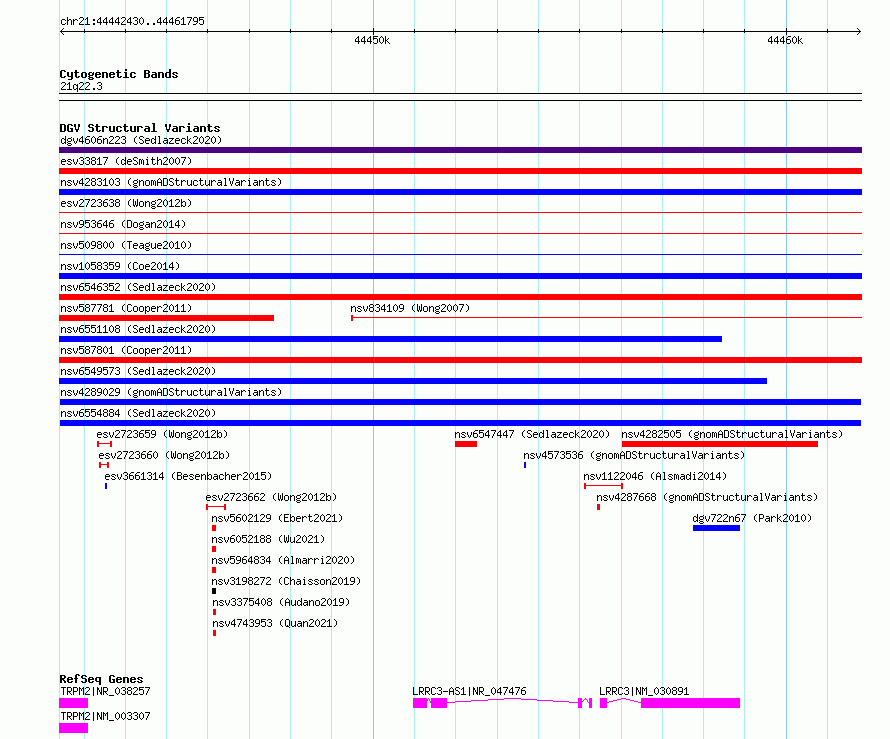The width and height of the screenshot is (890, 739).
Task: Click the blue nsv6551108 variant bar
Action: (x=391, y=339)
